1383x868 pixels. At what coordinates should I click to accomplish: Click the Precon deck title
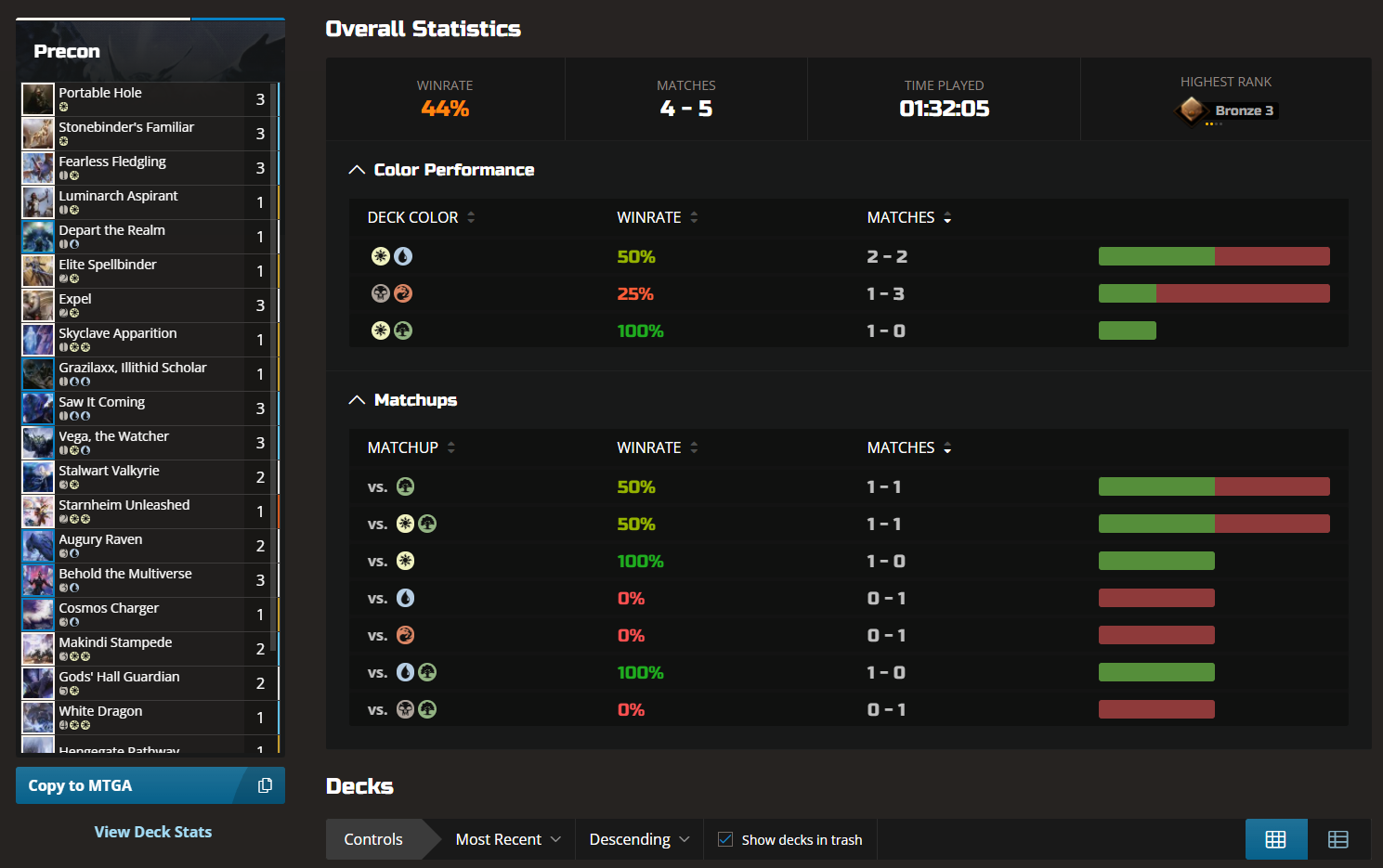click(x=67, y=51)
